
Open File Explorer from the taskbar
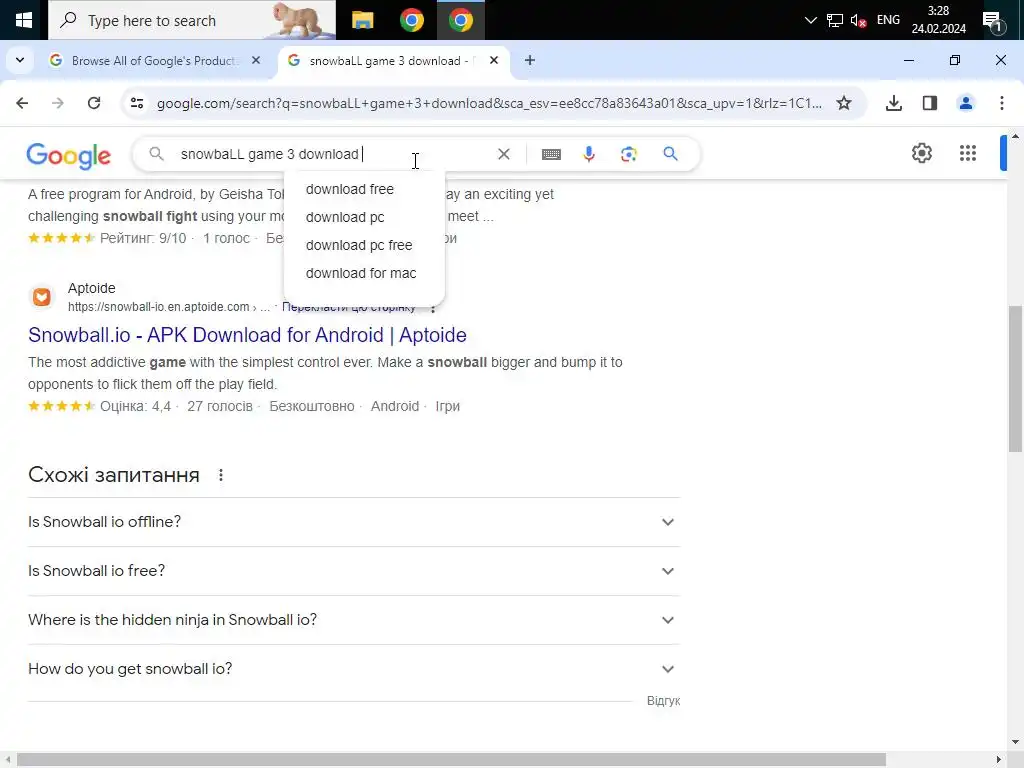point(362,20)
